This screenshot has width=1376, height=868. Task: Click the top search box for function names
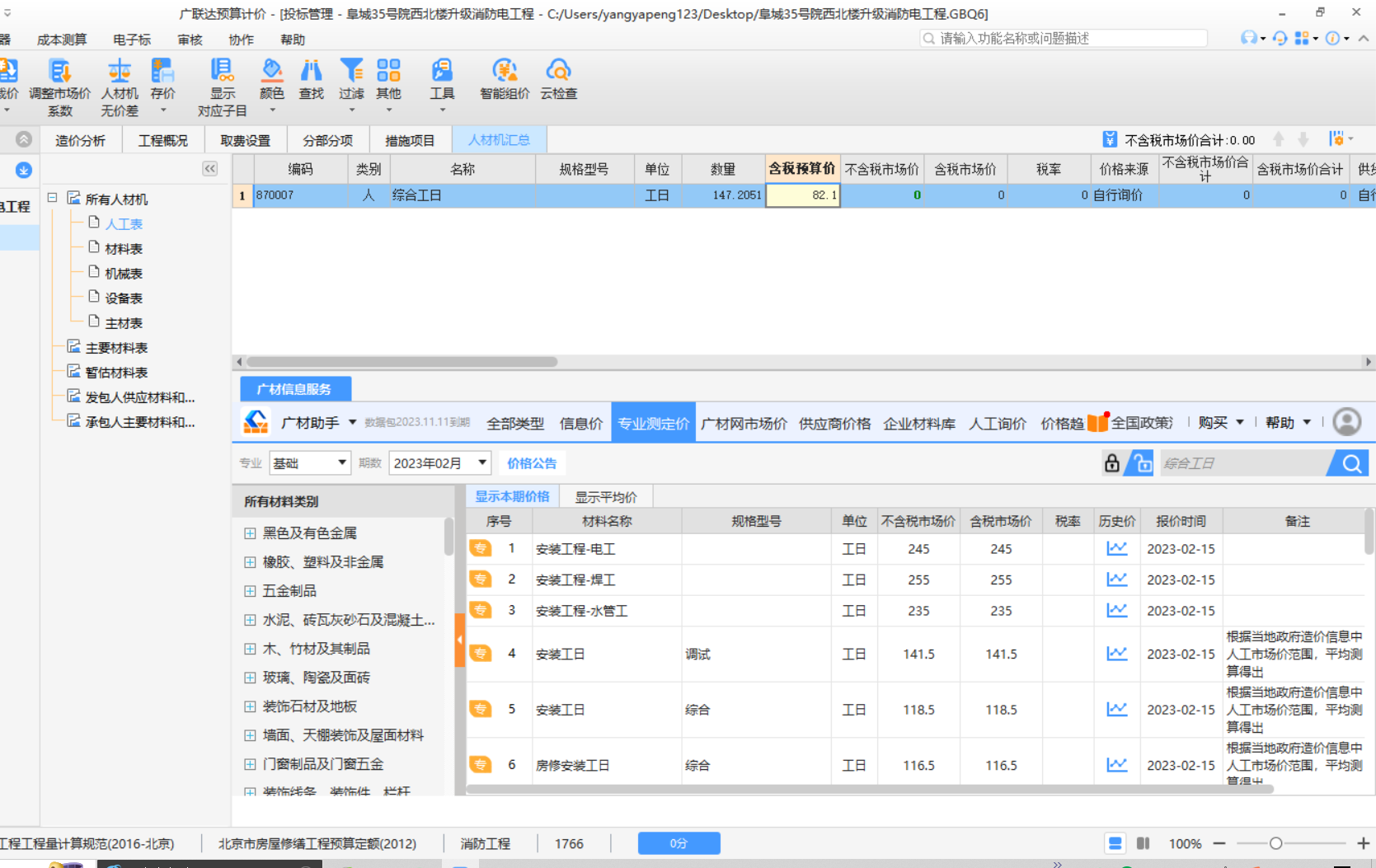click(1064, 38)
